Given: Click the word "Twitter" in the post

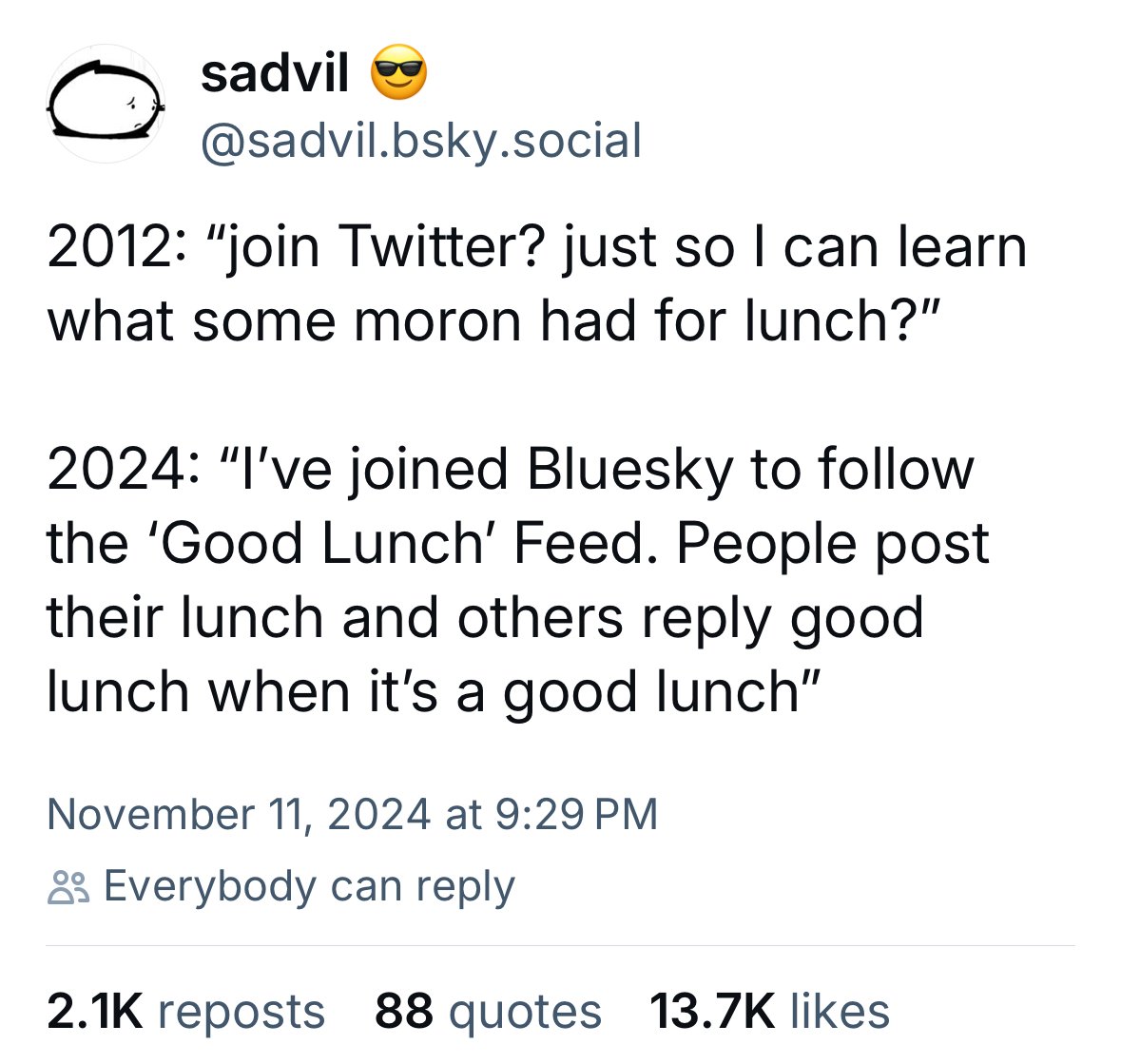Looking at the screenshot, I should coord(442,247).
